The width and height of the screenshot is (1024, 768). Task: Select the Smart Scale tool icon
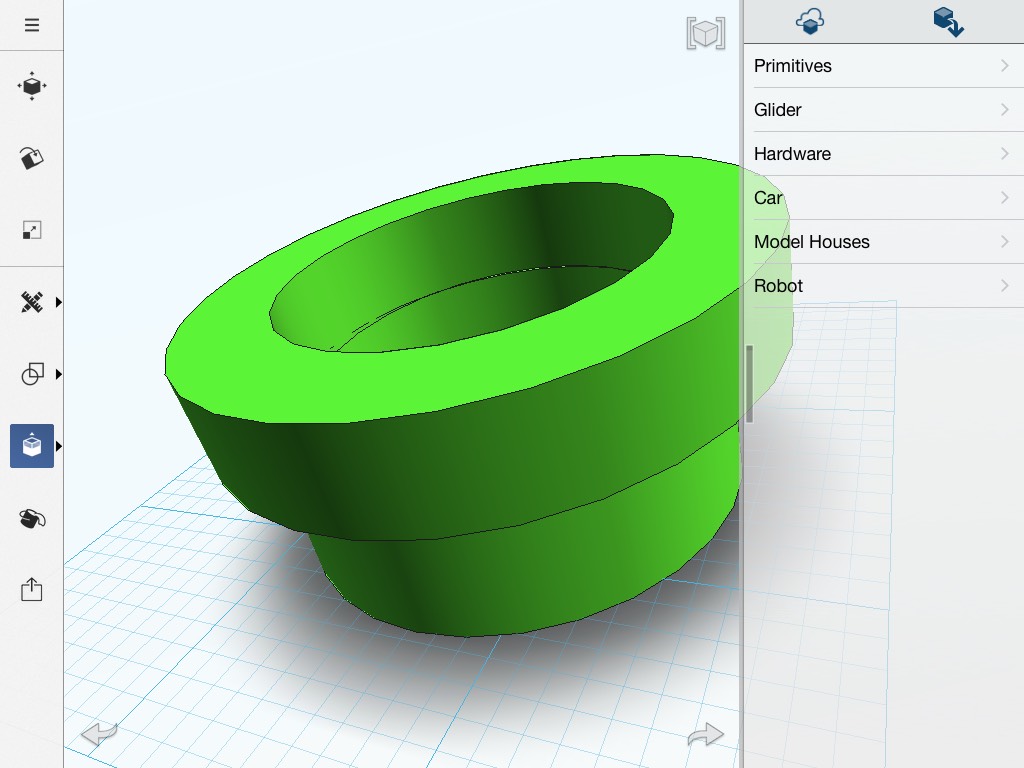[31, 230]
